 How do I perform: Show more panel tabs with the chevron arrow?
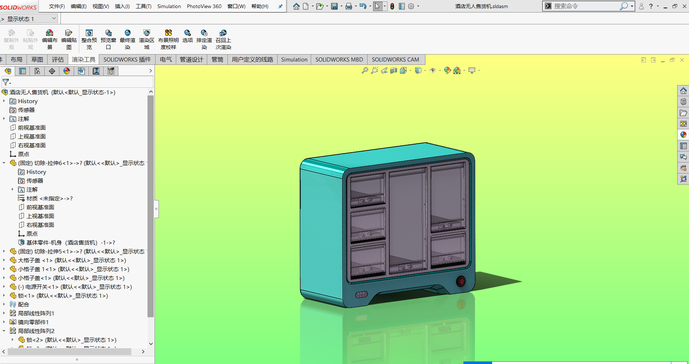[151, 71]
